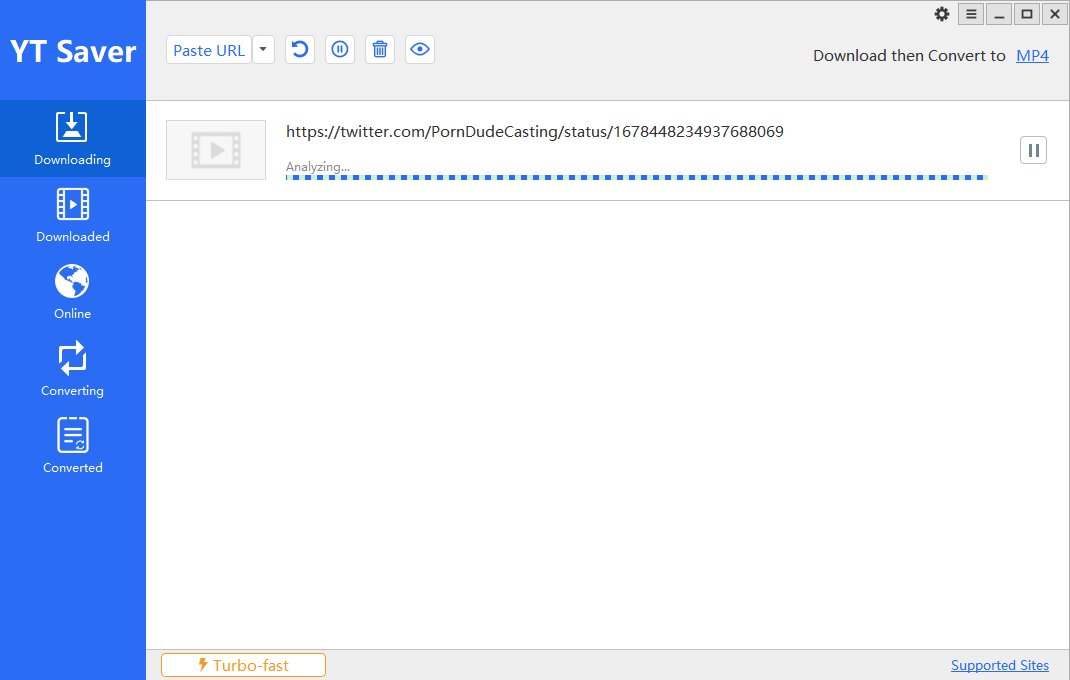The image size is (1070, 680).
Task: Go to the Converting section
Action: 72,369
